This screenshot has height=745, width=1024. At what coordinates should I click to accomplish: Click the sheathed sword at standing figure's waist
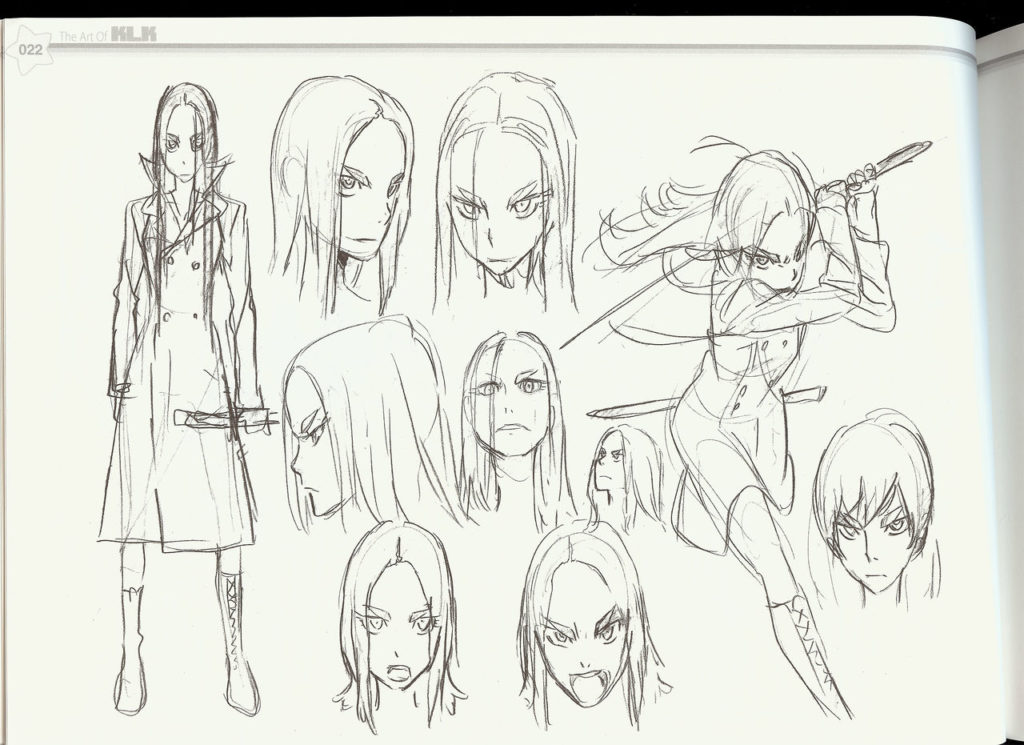click(225, 419)
